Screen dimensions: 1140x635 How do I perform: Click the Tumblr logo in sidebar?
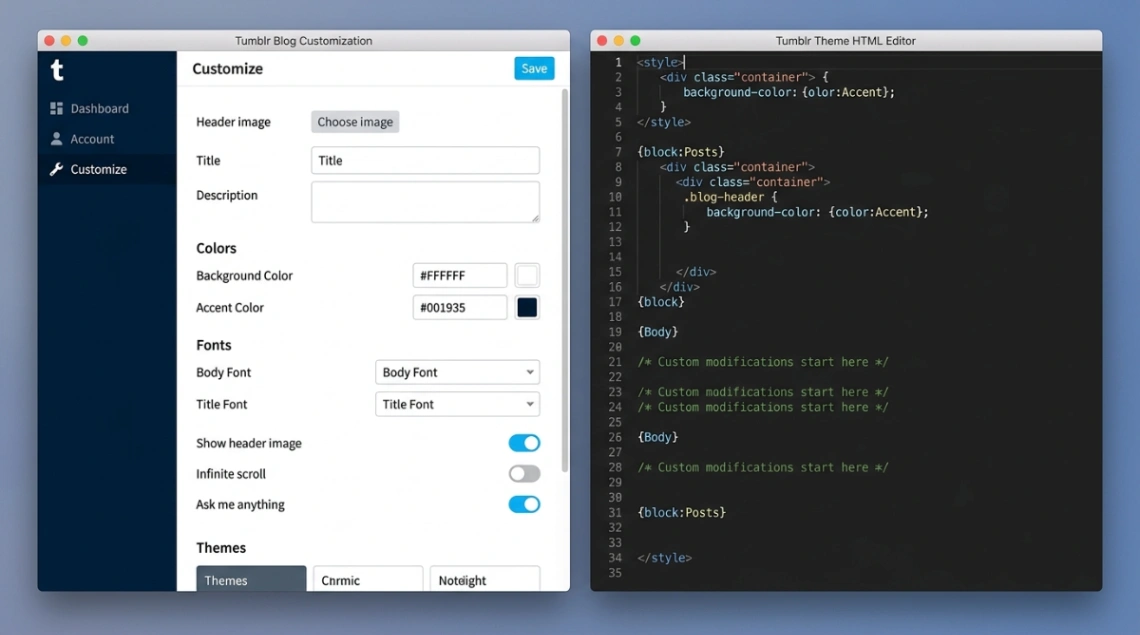pyautogui.click(x=57, y=70)
